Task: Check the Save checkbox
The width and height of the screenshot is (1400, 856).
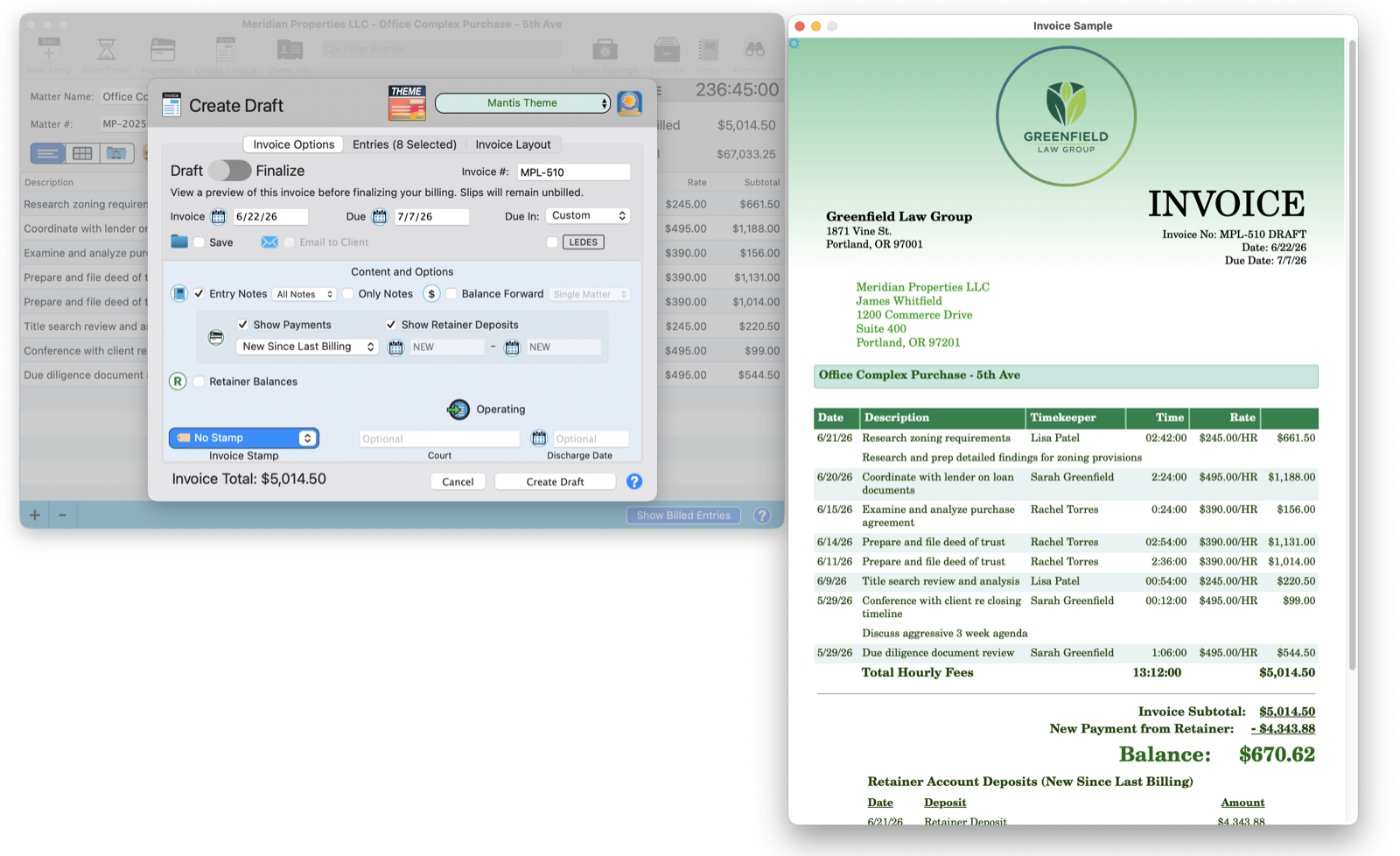Action: (199, 242)
